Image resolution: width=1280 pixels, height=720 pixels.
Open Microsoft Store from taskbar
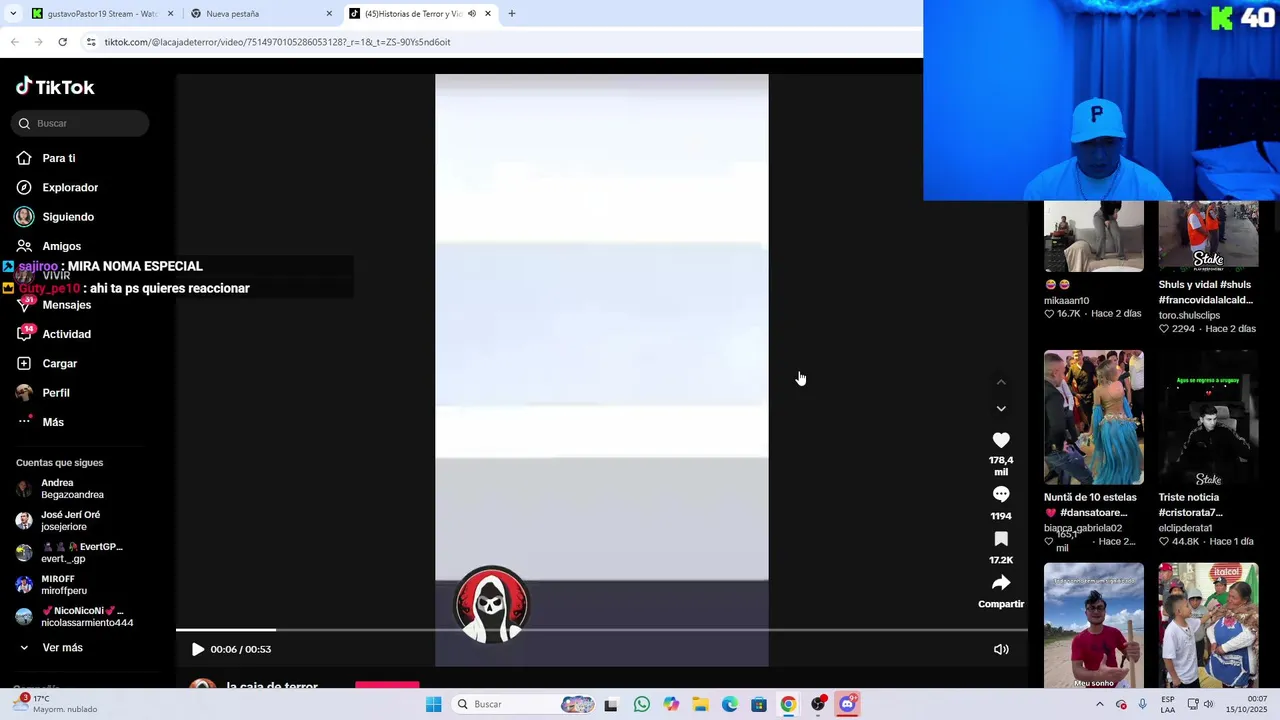[759, 704]
